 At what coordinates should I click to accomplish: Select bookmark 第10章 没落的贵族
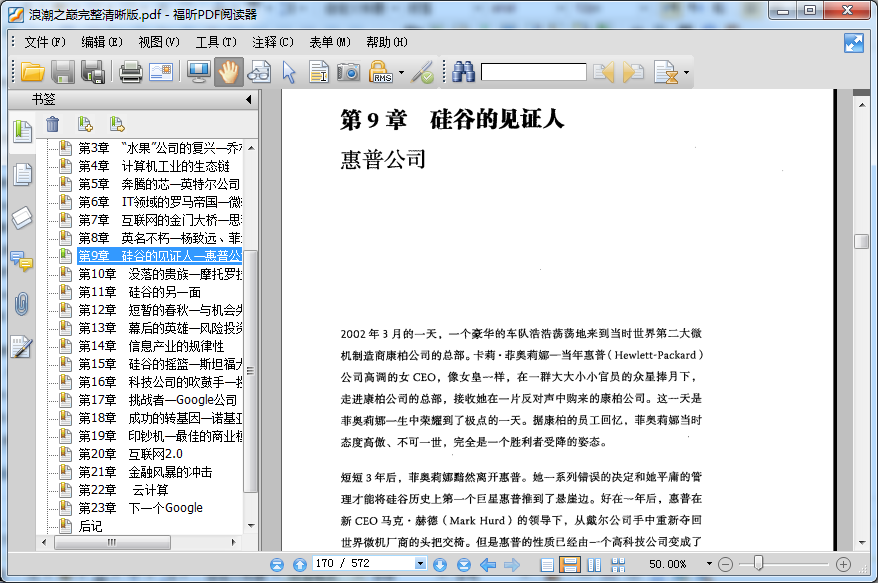coord(160,274)
